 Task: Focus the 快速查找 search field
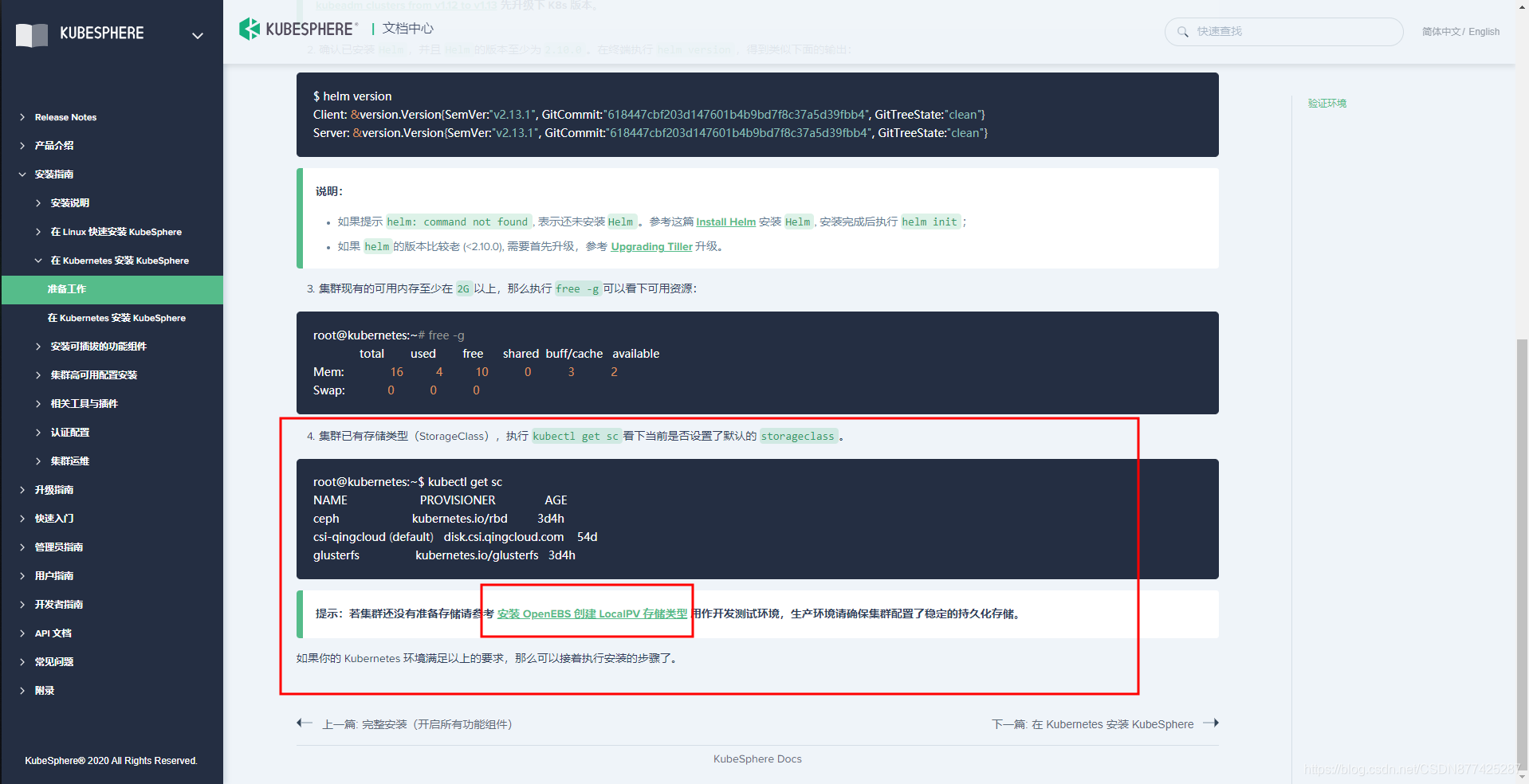click(x=1283, y=32)
